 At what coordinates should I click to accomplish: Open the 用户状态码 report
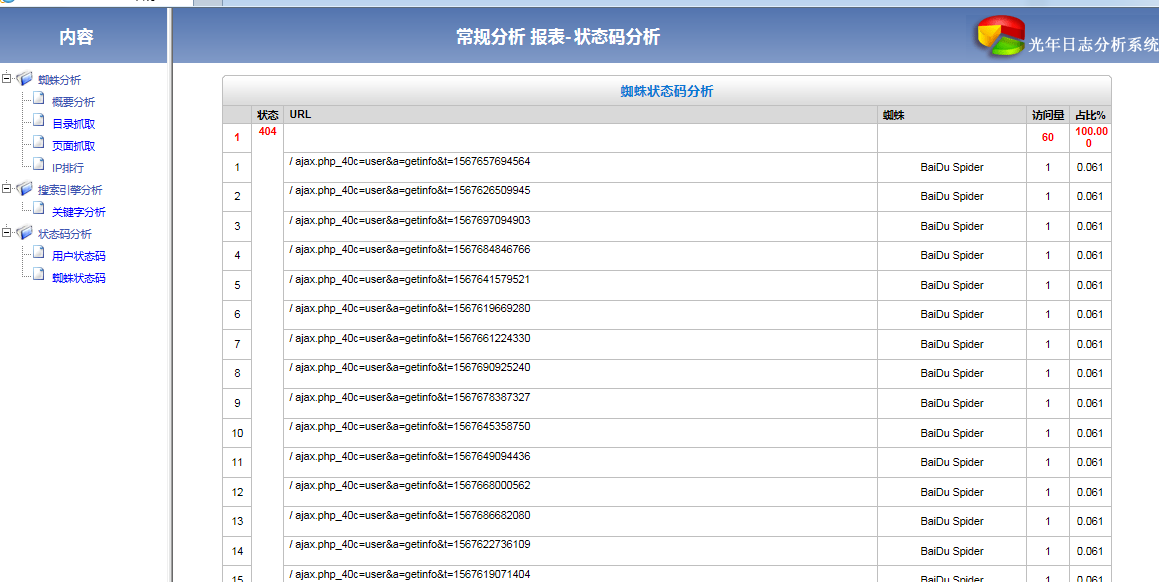(78, 256)
